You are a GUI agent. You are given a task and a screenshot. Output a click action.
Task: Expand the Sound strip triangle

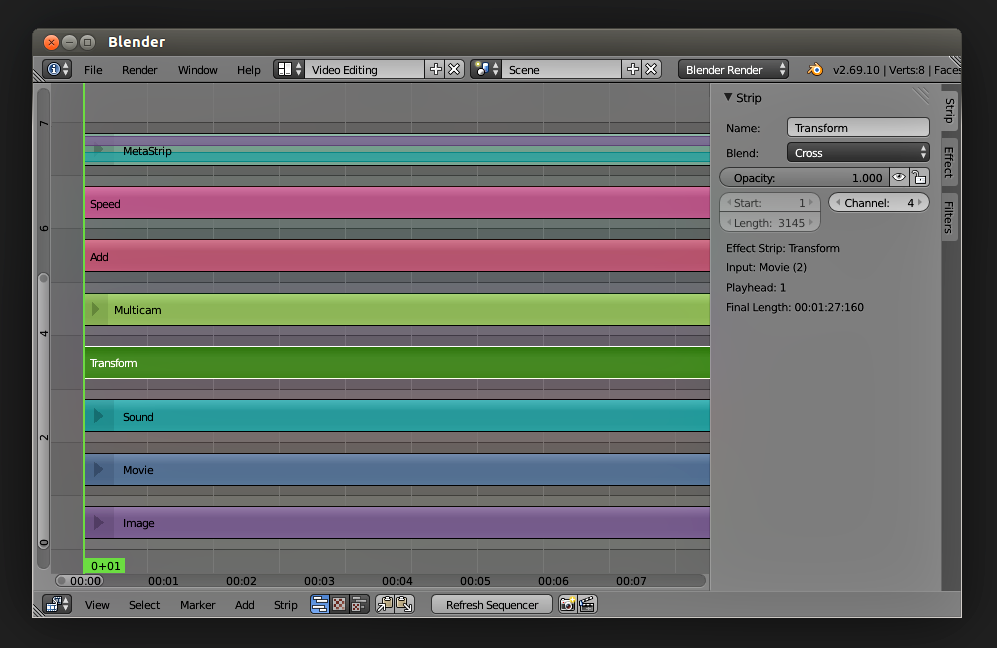pos(99,416)
